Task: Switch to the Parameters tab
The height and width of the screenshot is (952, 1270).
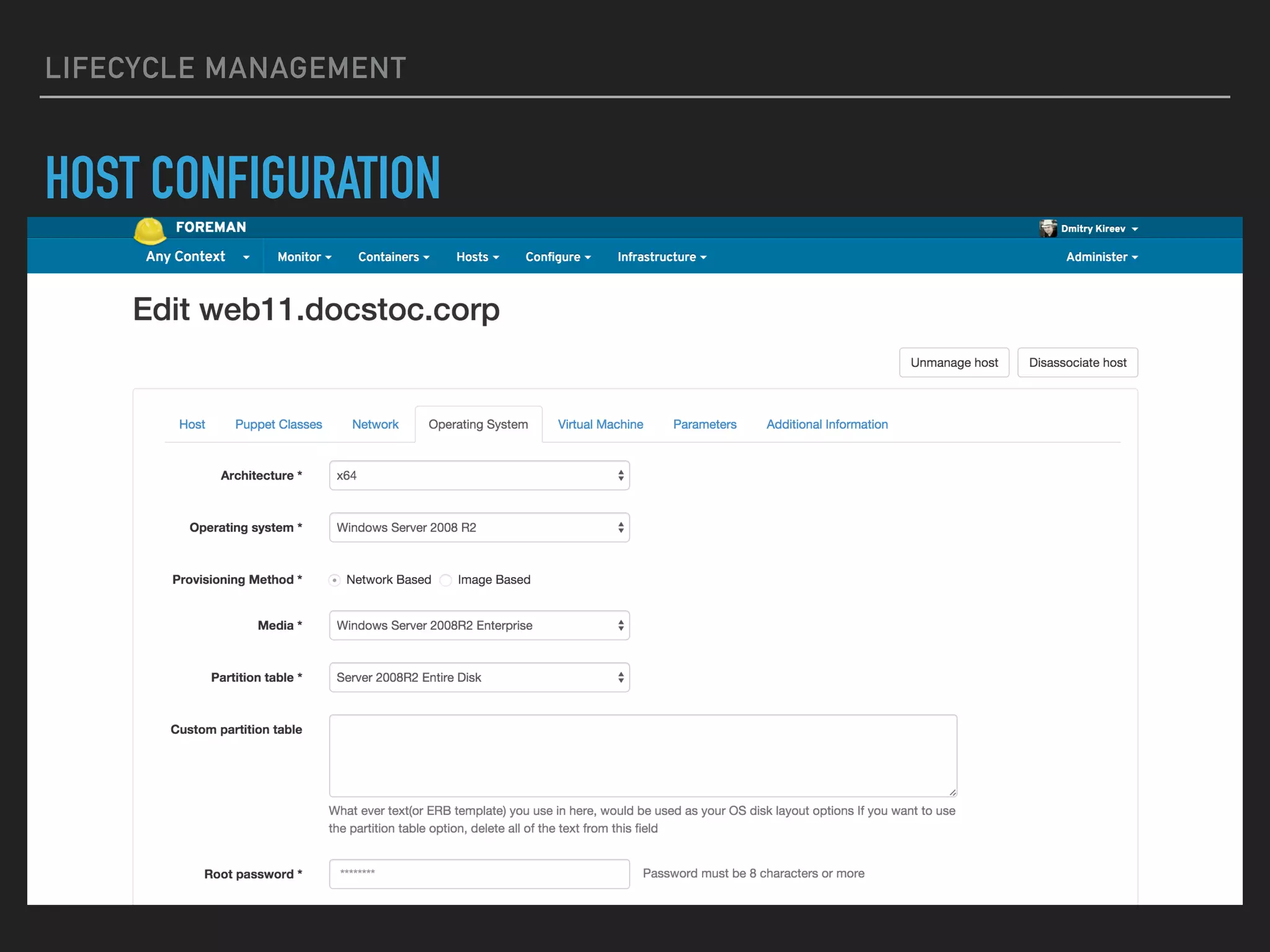Action: click(705, 425)
